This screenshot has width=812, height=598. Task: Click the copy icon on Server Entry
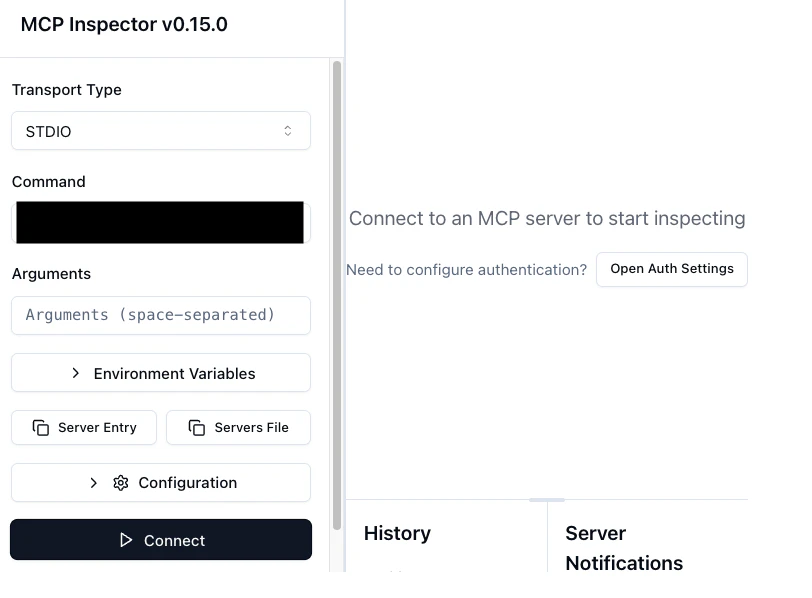pos(41,428)
